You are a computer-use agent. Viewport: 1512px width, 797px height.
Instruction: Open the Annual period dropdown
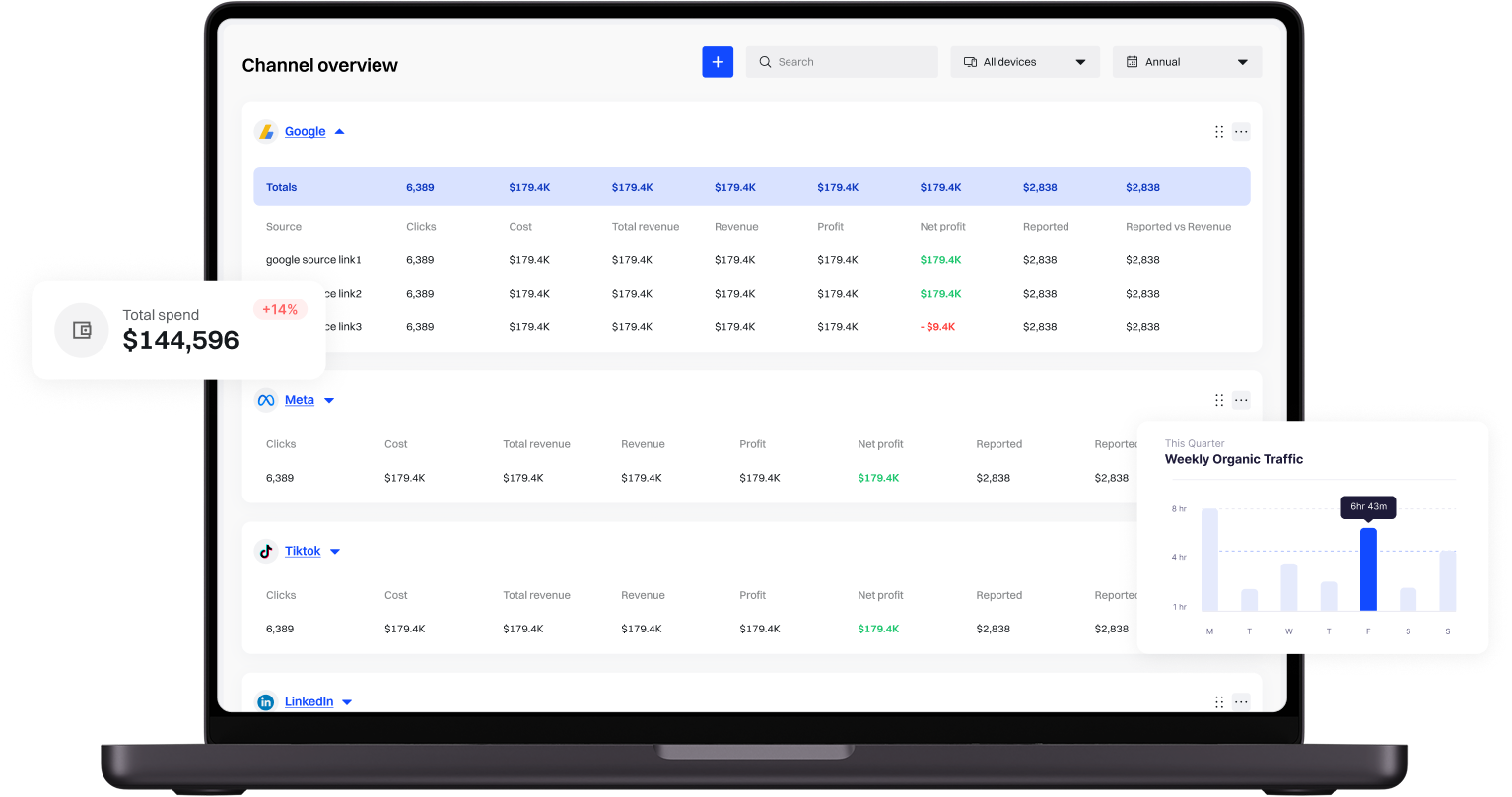pos(1187,62)
